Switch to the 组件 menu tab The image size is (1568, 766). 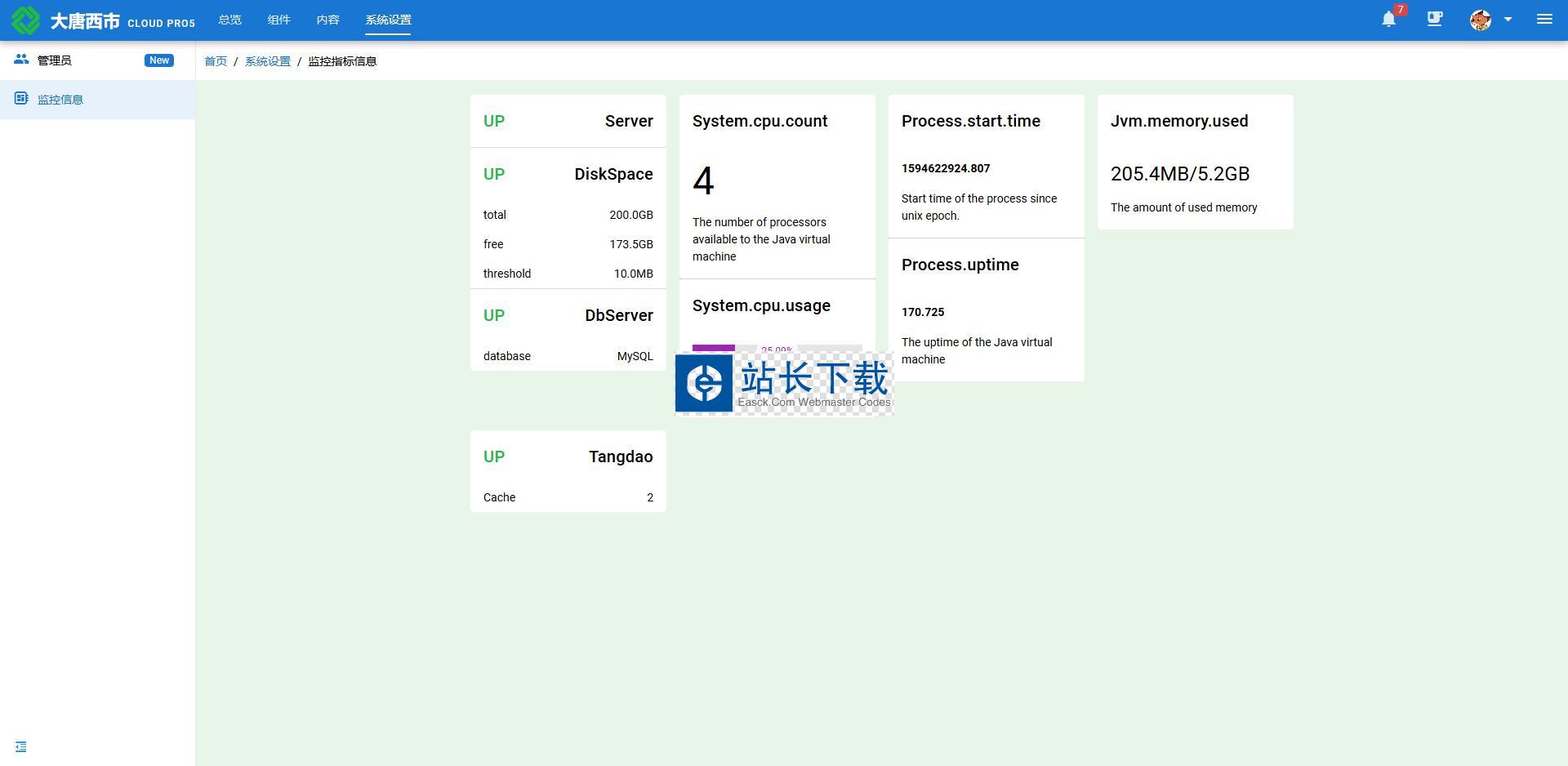tap(278, 20)
